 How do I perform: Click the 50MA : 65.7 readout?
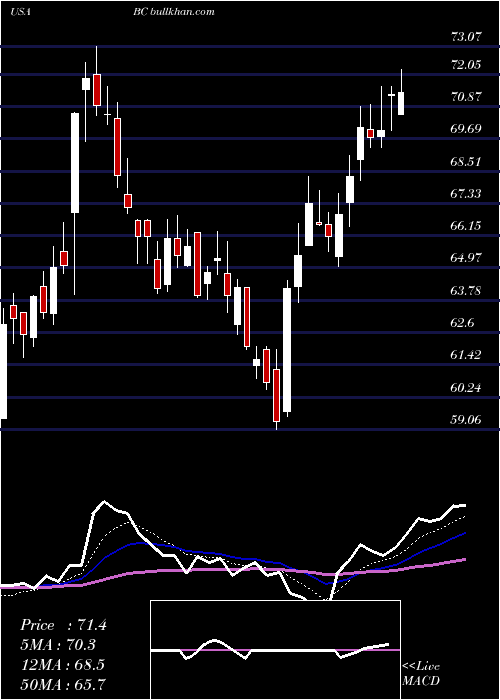pyautogui.click(x=62, y=684)
